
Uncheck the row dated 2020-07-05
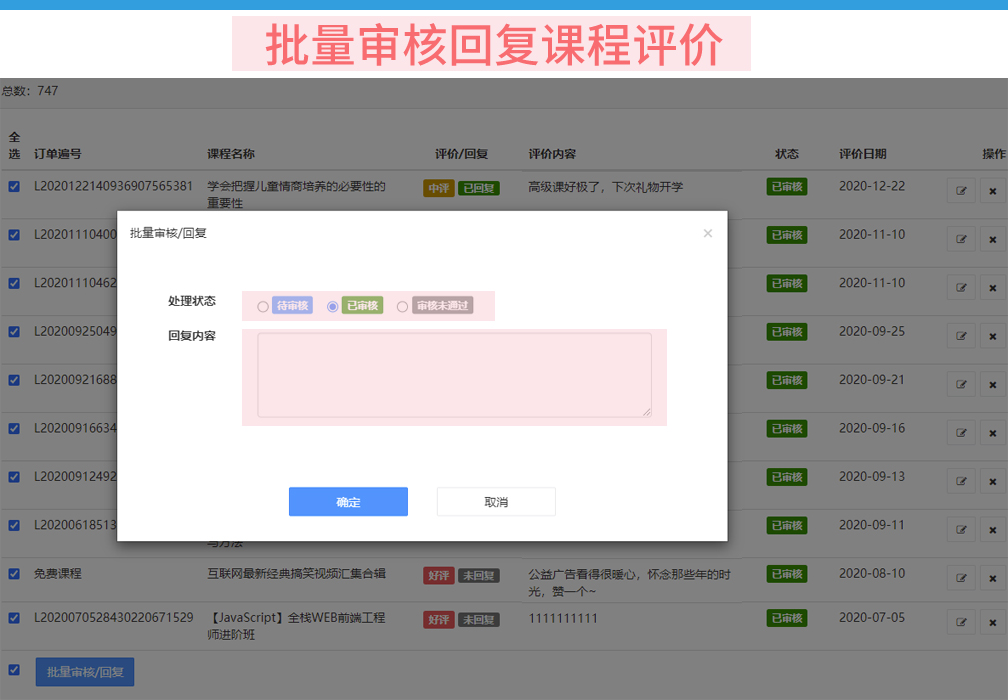[x=14, y=618]
